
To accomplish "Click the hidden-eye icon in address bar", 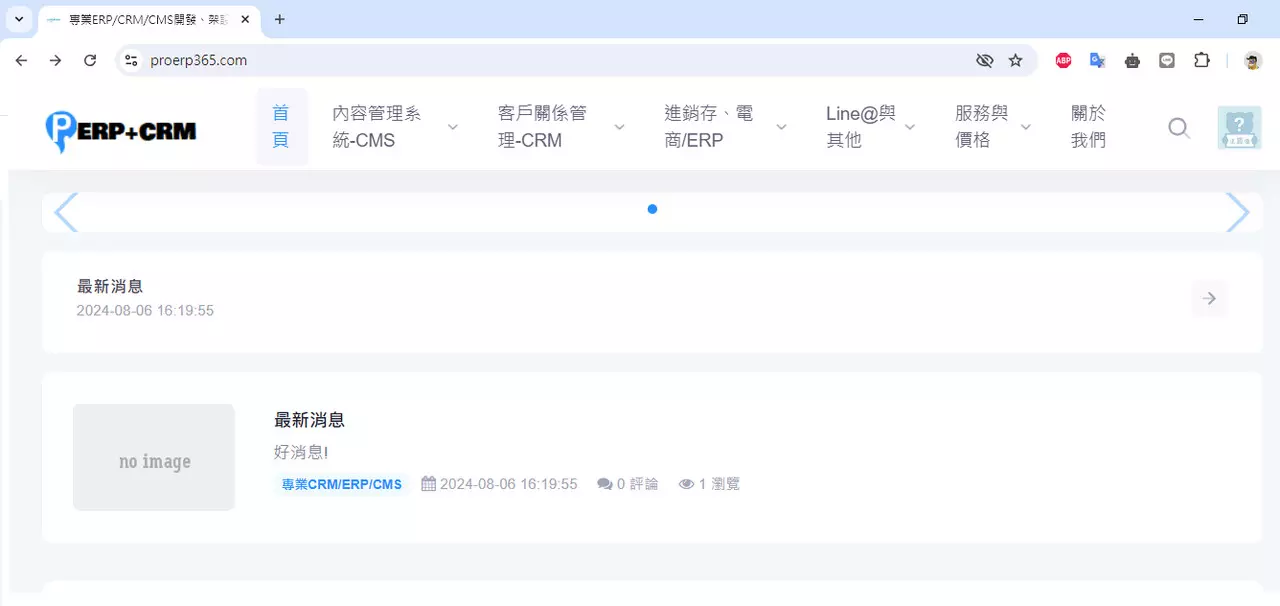I will 984,60.
